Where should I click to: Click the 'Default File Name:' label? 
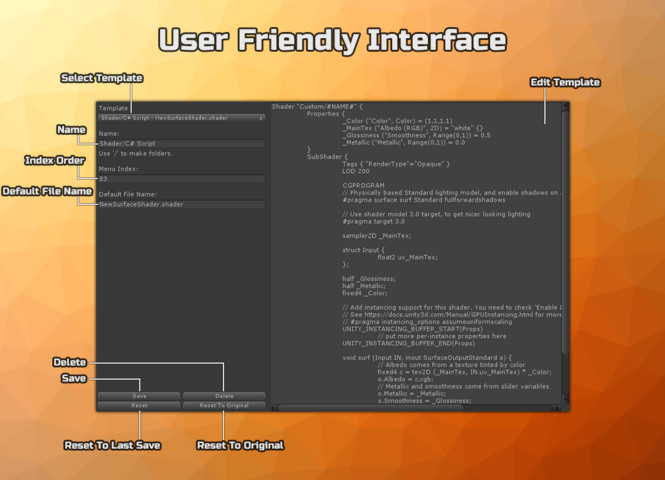point(128,194)
